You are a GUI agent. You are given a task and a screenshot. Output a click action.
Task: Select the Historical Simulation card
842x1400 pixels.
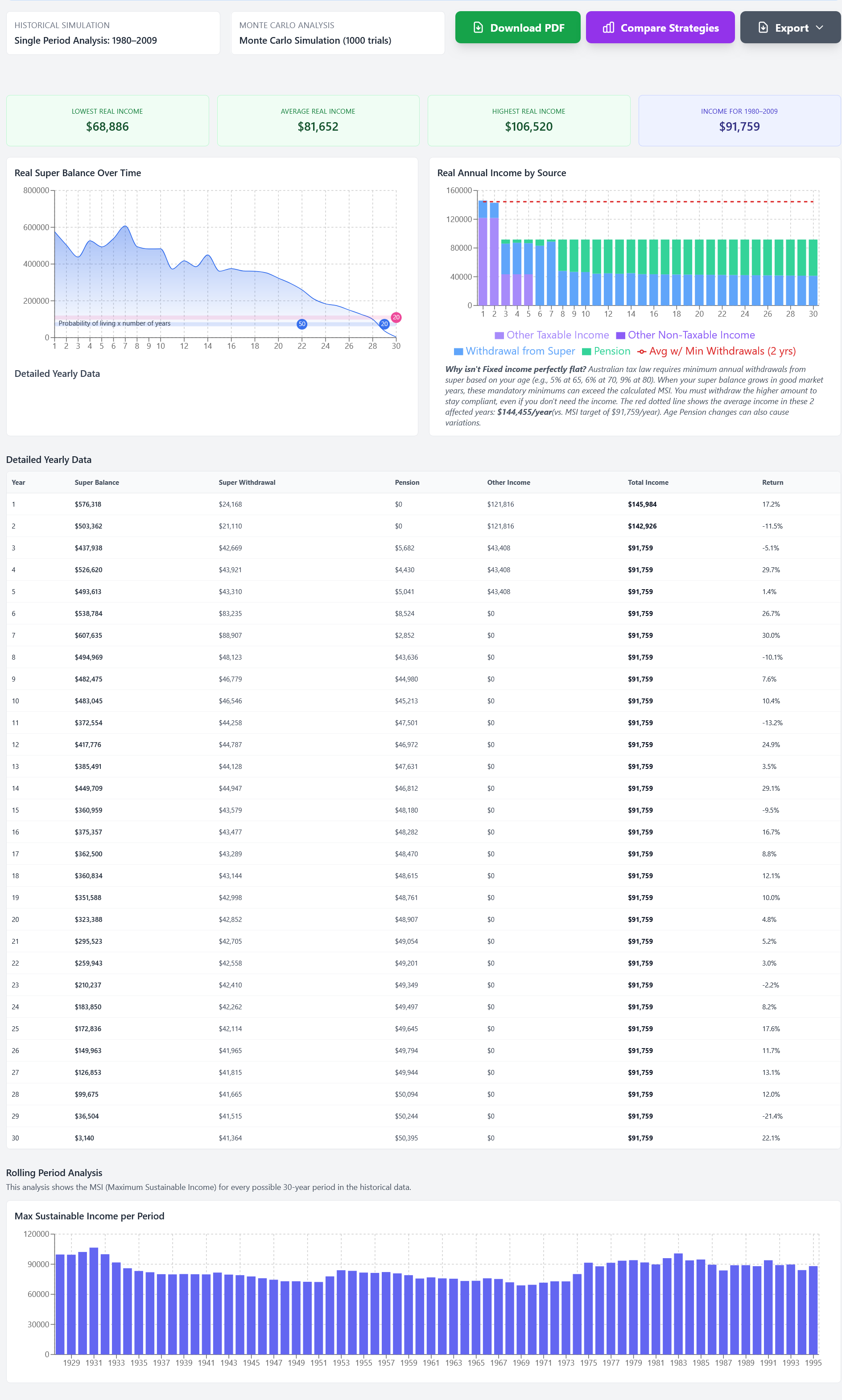click(x=113, y=33)
